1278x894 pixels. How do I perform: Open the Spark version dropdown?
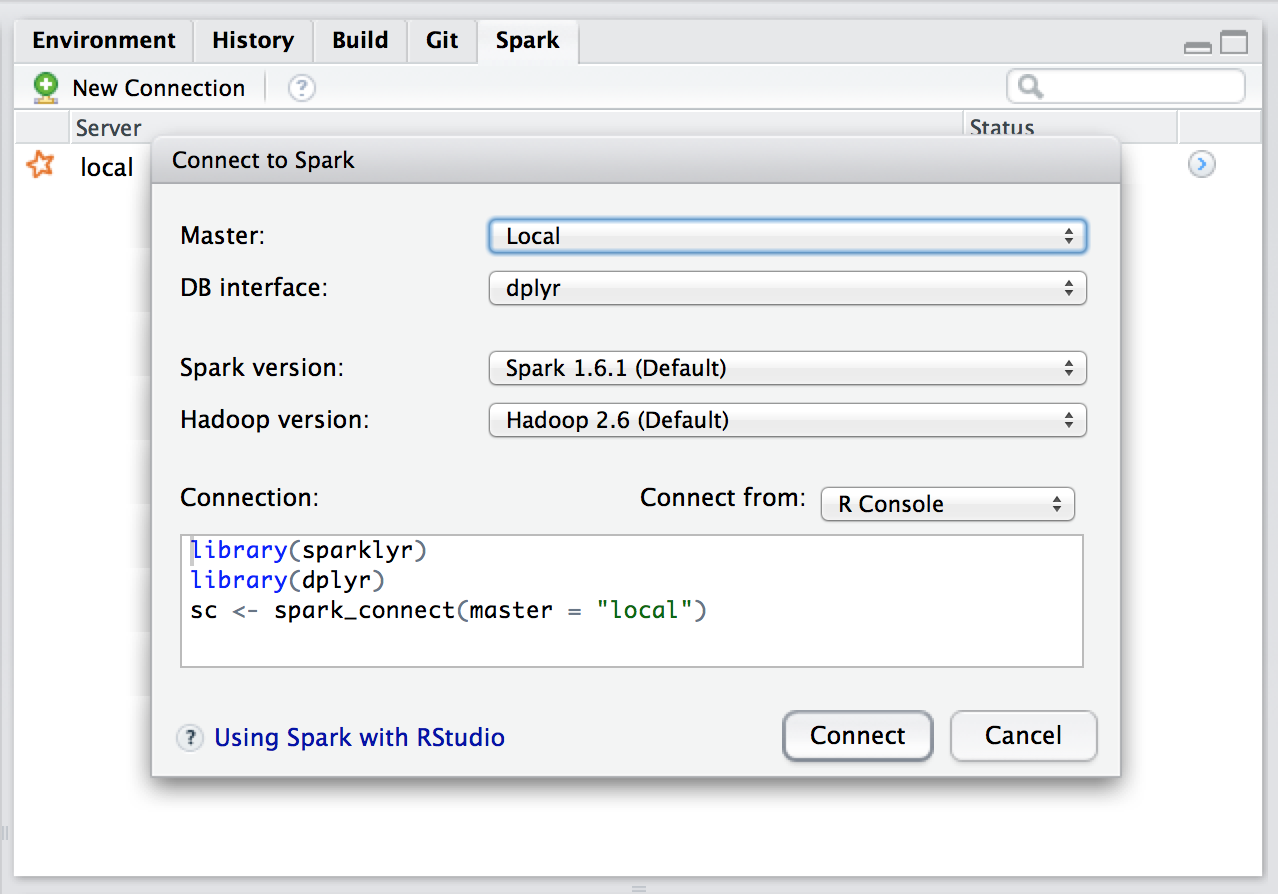point(788,368)
